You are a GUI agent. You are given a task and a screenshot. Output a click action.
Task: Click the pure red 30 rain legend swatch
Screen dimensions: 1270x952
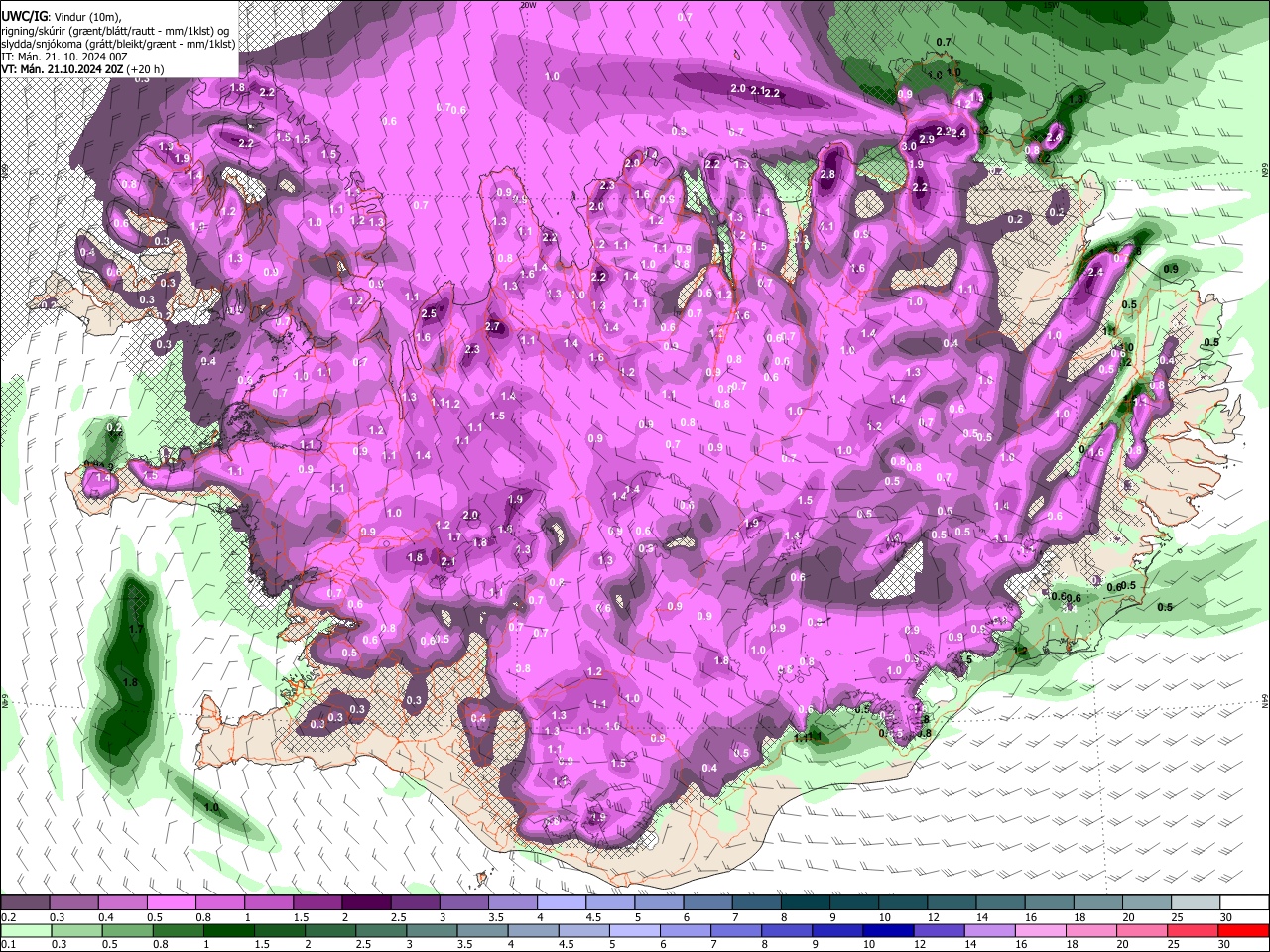[1242, 930]
